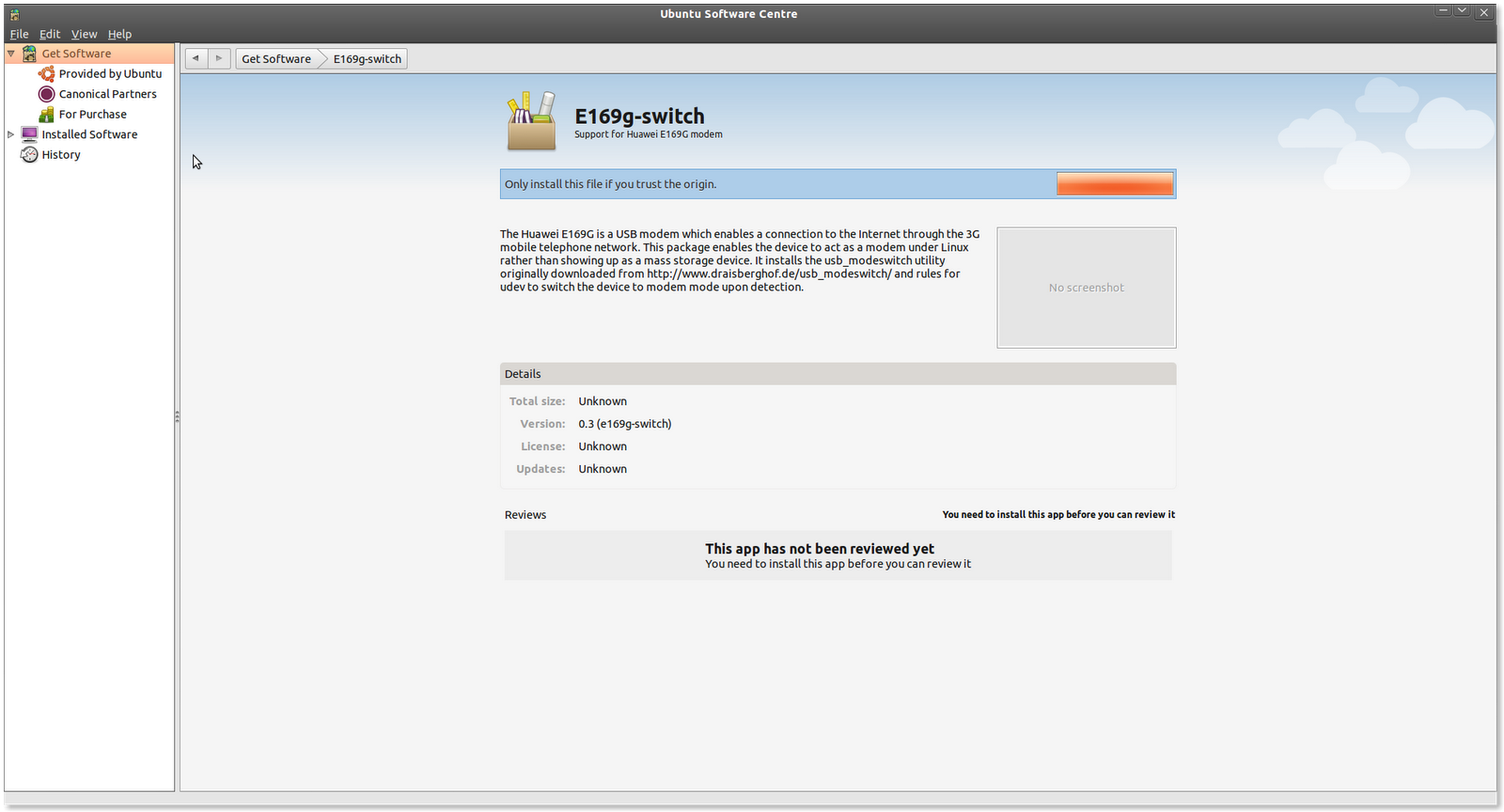
Task: Open the Edit menu
Action: pos(50,34)
